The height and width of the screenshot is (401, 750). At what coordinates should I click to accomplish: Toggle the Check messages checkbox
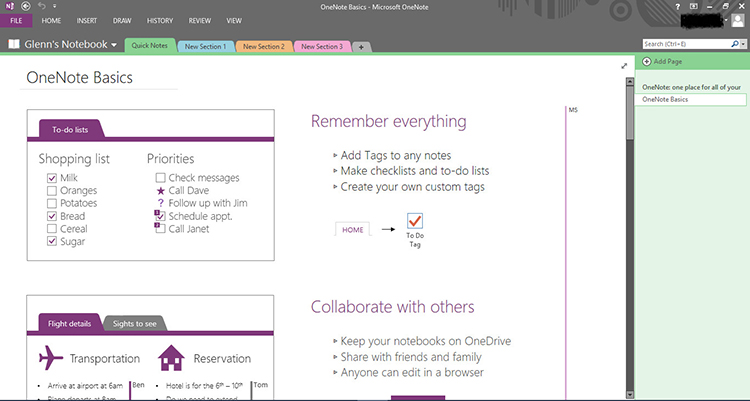tap(159, 178)
